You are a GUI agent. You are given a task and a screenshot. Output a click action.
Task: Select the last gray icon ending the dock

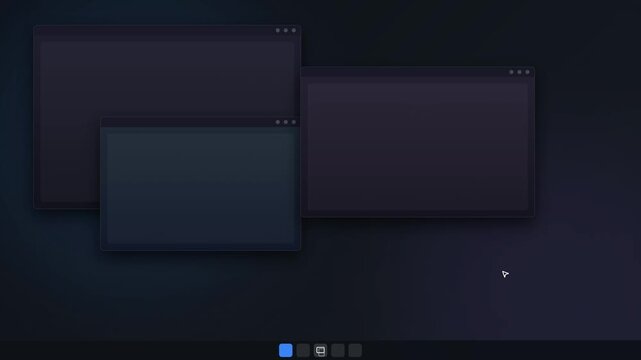coord(355,350)
